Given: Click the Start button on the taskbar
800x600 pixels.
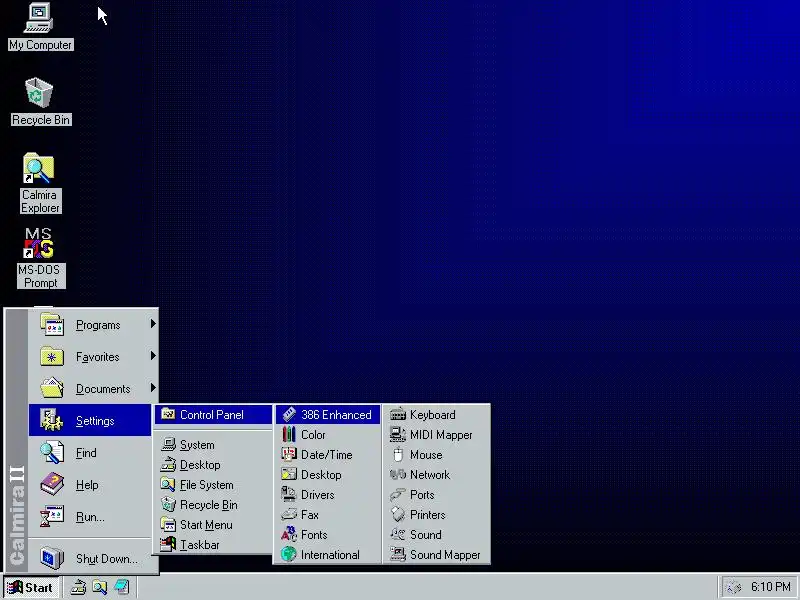Looking at the screenshot, I should (31, 588).
